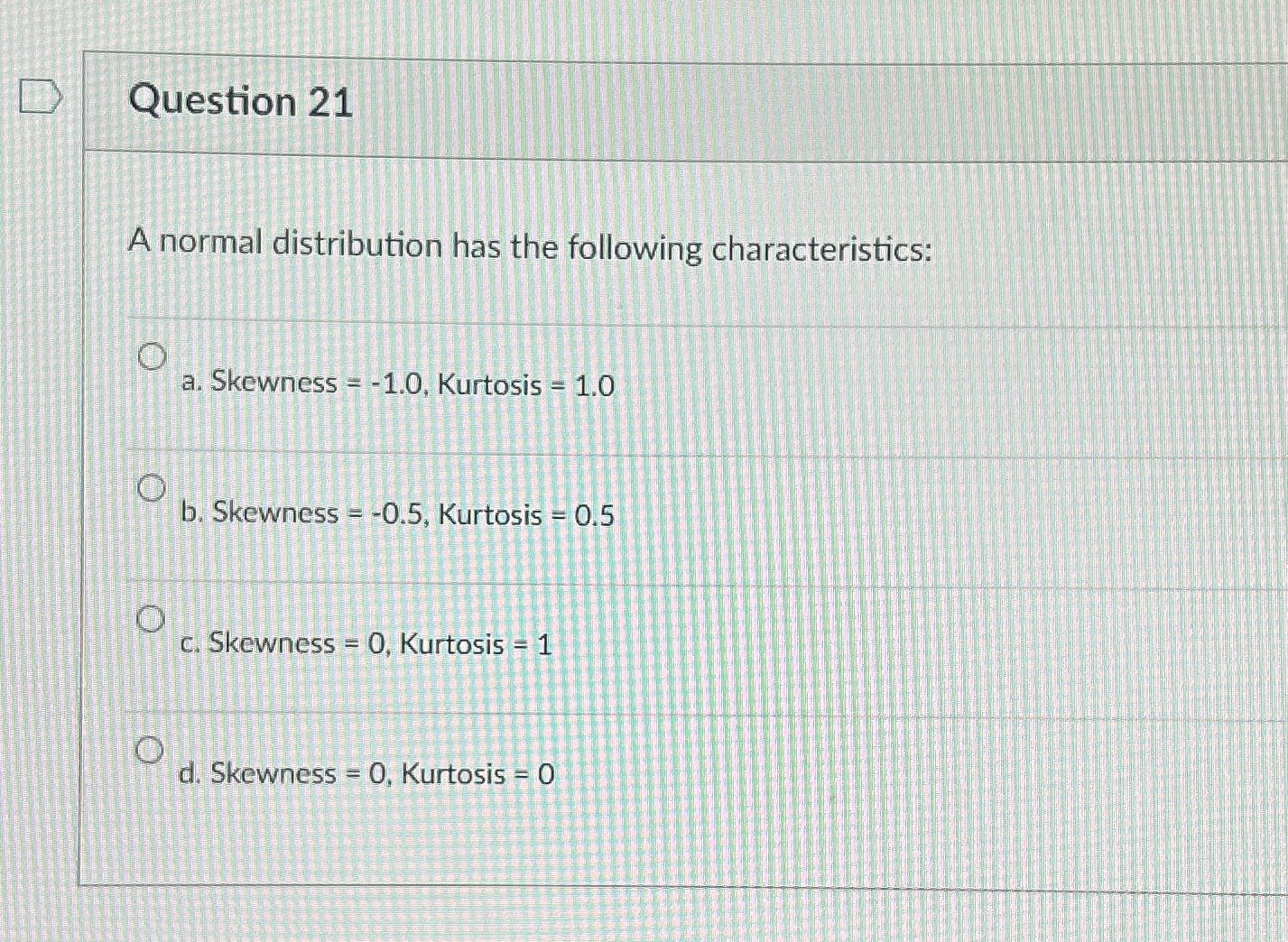Image resolution: width=1288 pixels, height=942 pixels.
Task: Select radio button for option d
Action: (x=151, y=749)
